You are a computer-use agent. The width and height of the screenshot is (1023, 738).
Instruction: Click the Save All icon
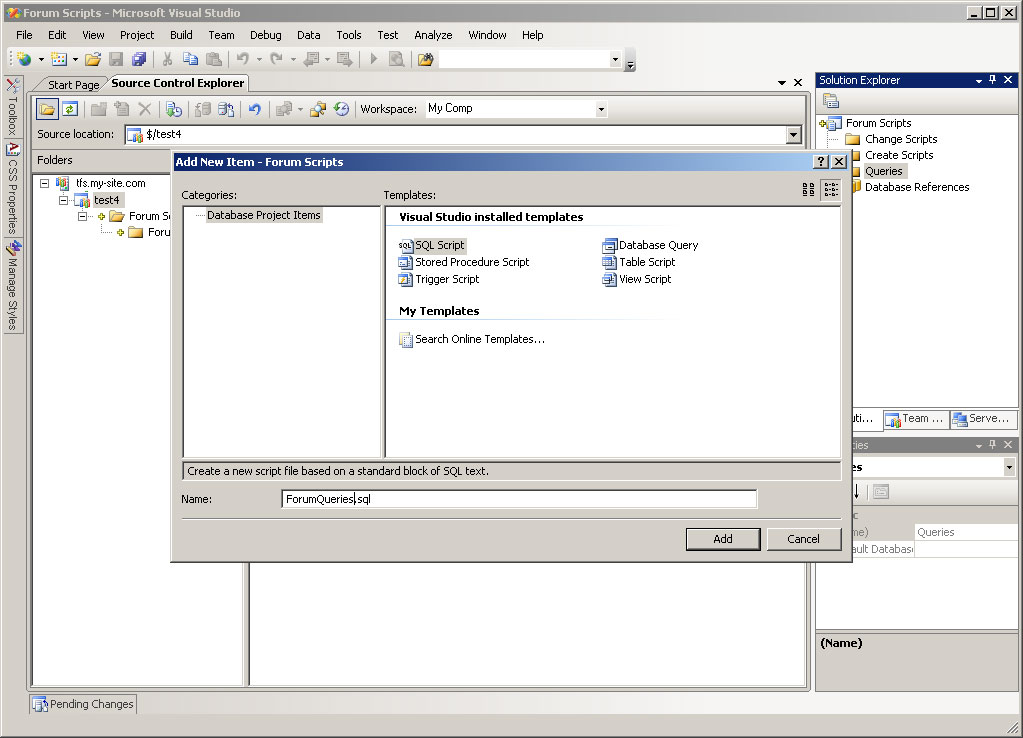[x=138, y=59]
